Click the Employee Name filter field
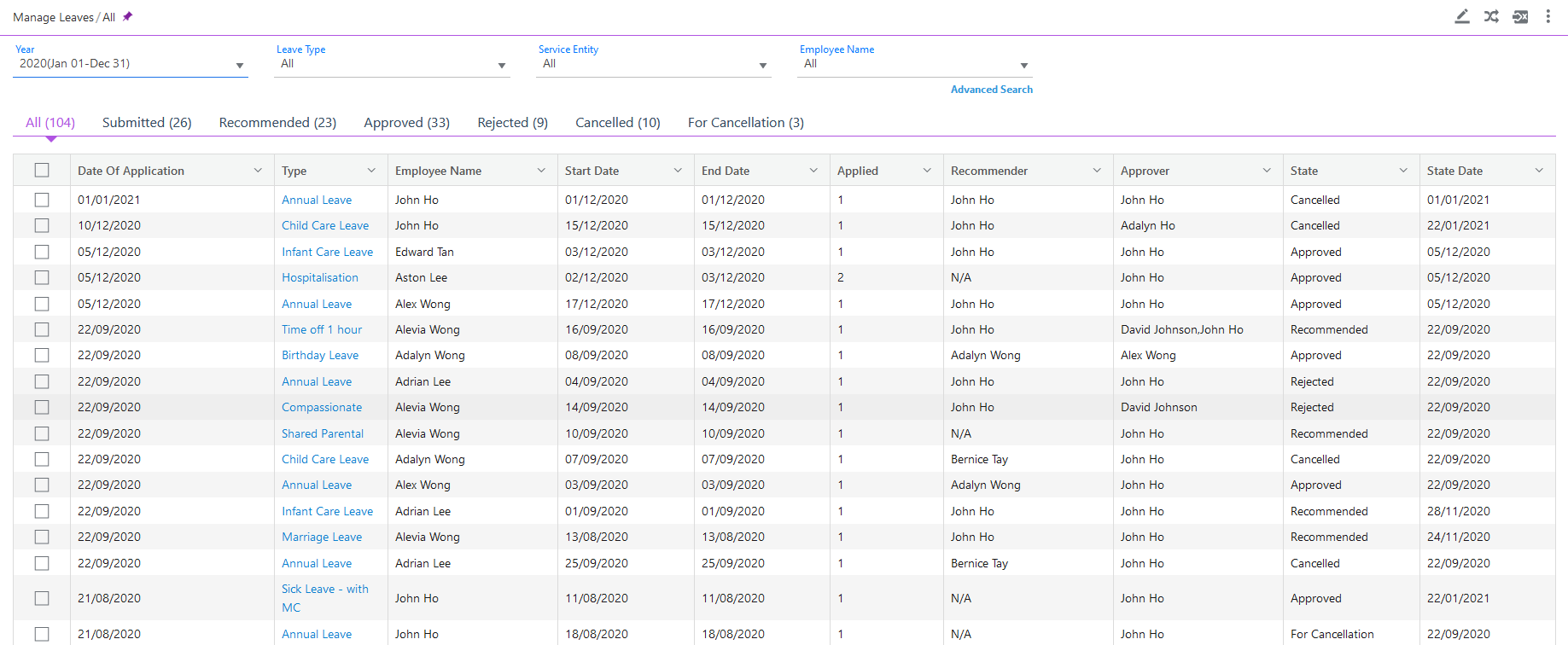This screenshot has height=645, width=1568. coord(914,64)
